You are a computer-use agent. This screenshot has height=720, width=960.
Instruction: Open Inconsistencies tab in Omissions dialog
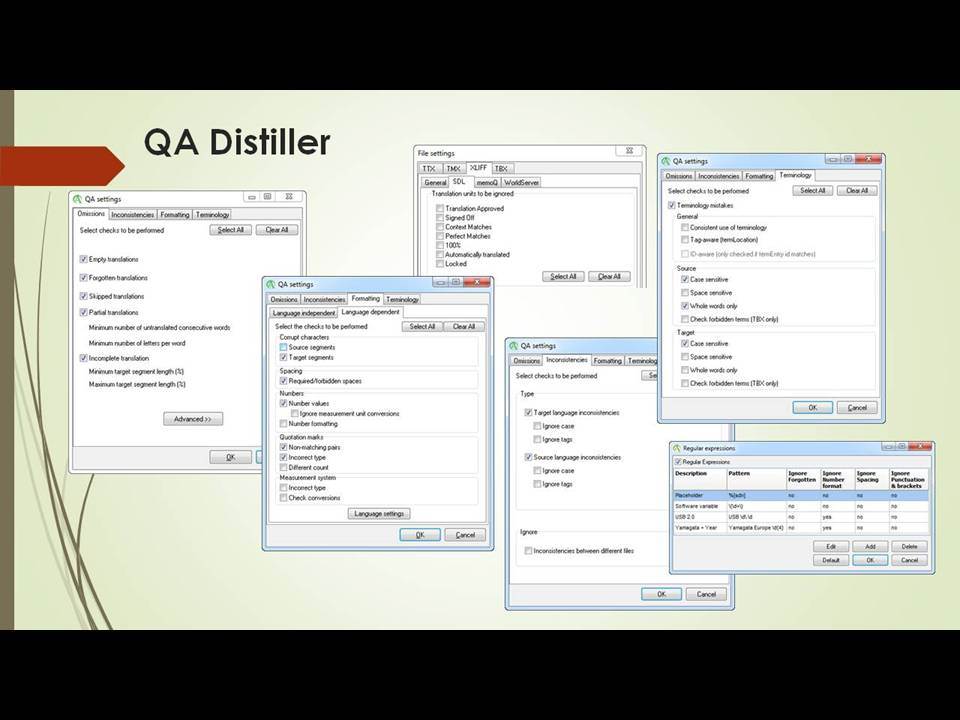(132, 215)
